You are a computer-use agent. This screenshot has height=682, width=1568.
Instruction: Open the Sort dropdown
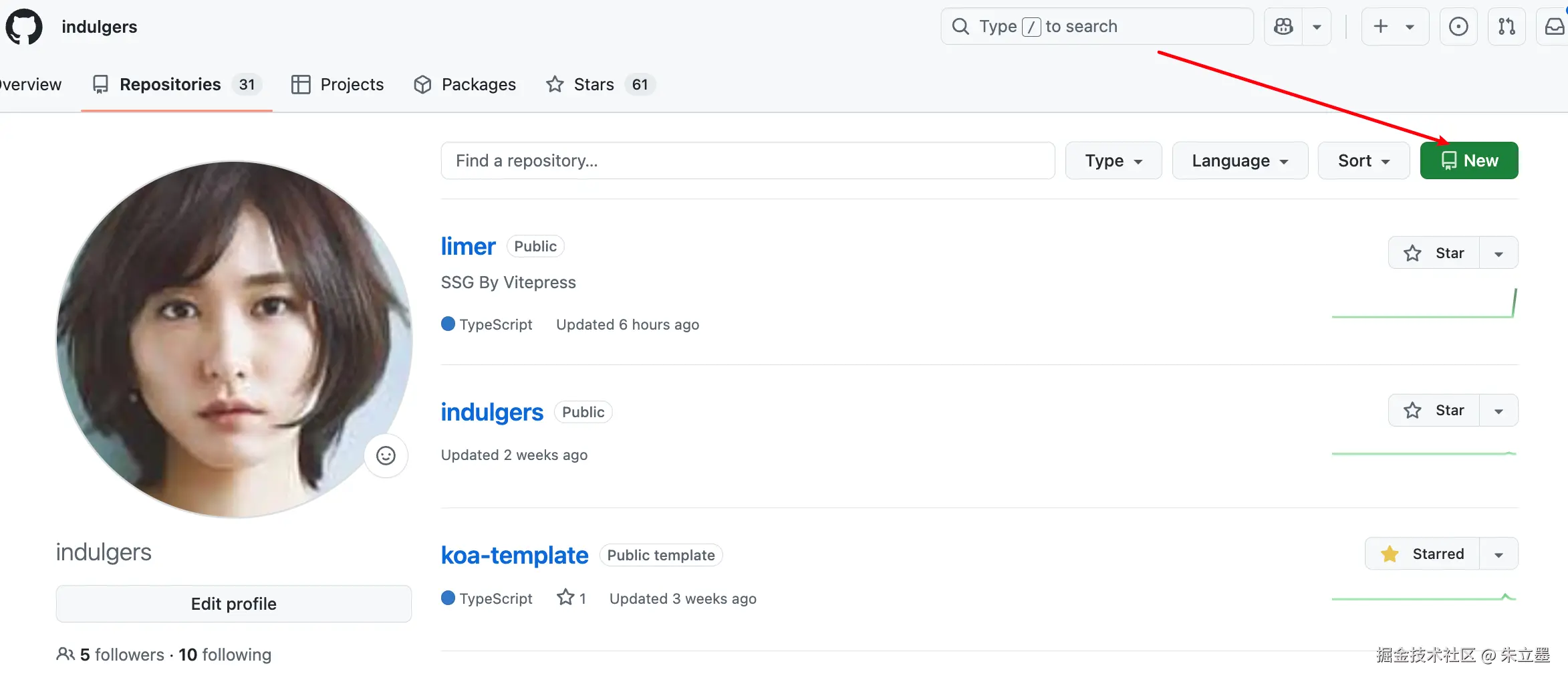(1363, 160)
